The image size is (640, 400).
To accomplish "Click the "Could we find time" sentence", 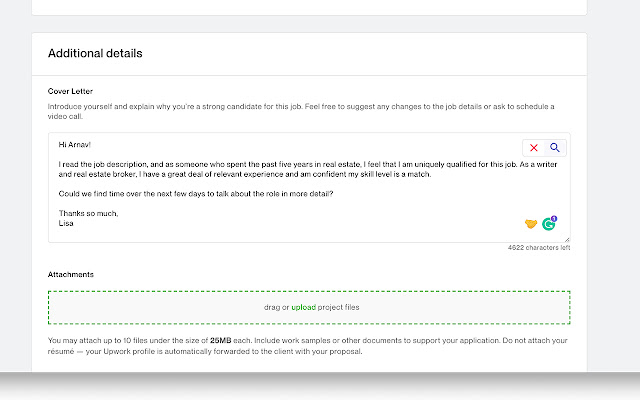I will tap(195, 193).
